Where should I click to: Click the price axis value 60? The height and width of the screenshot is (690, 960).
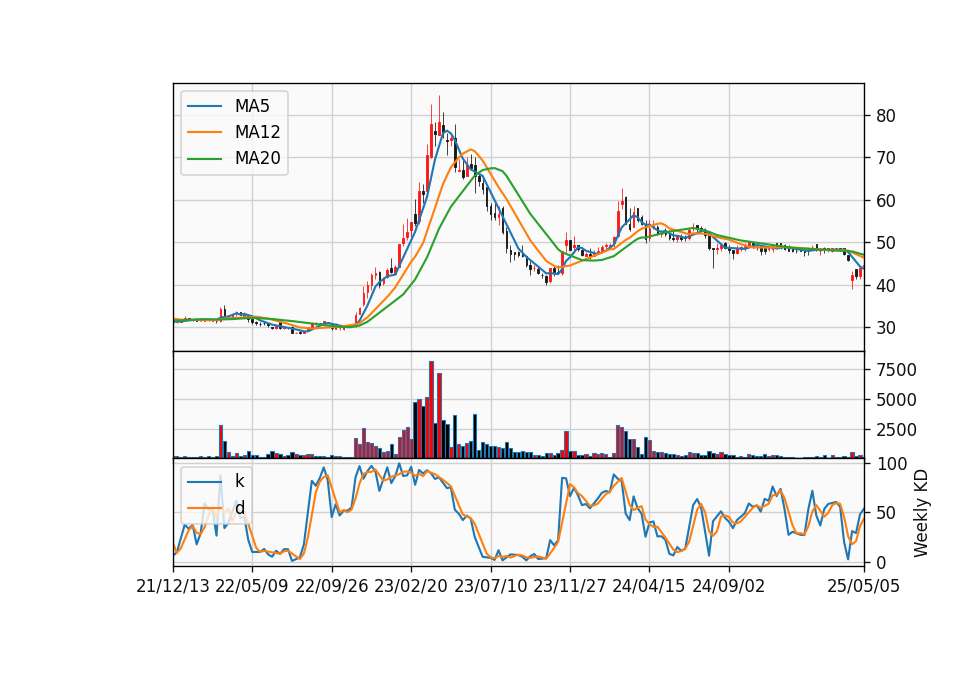(x=885, y=201)
